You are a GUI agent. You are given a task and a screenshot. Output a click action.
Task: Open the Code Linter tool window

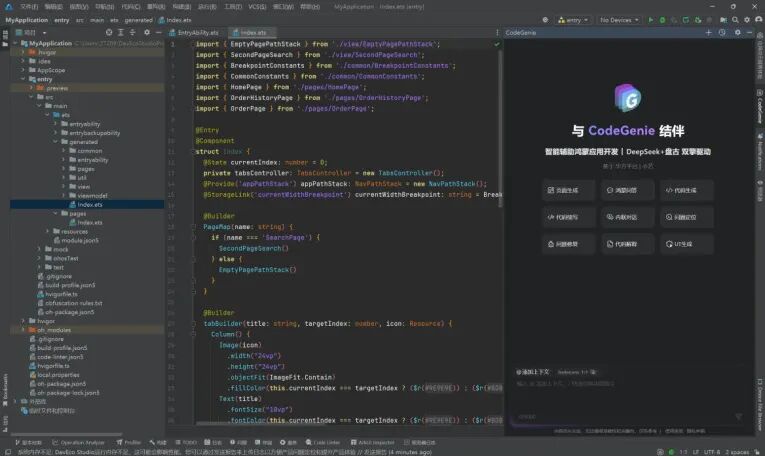pos(323,443)
